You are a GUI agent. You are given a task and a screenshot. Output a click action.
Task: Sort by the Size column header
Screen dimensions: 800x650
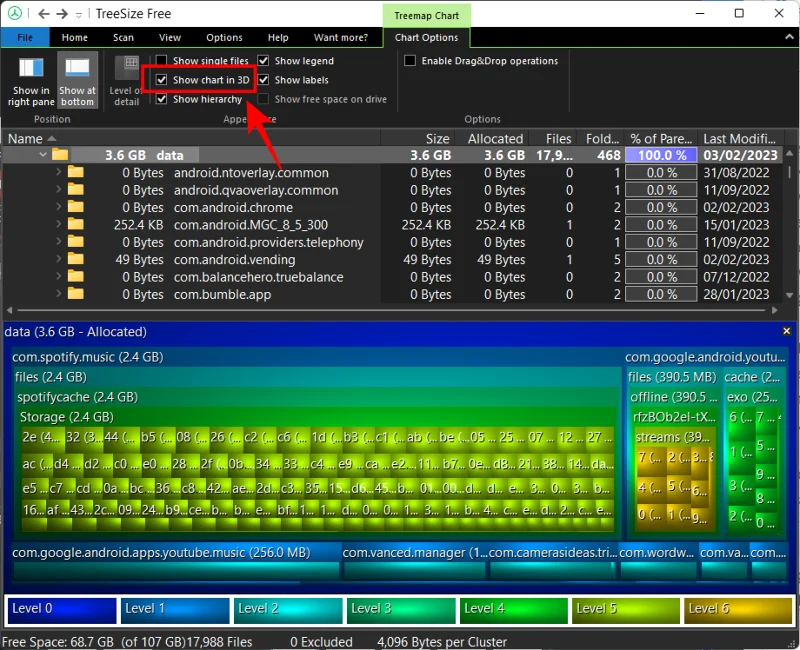[417, 138]
